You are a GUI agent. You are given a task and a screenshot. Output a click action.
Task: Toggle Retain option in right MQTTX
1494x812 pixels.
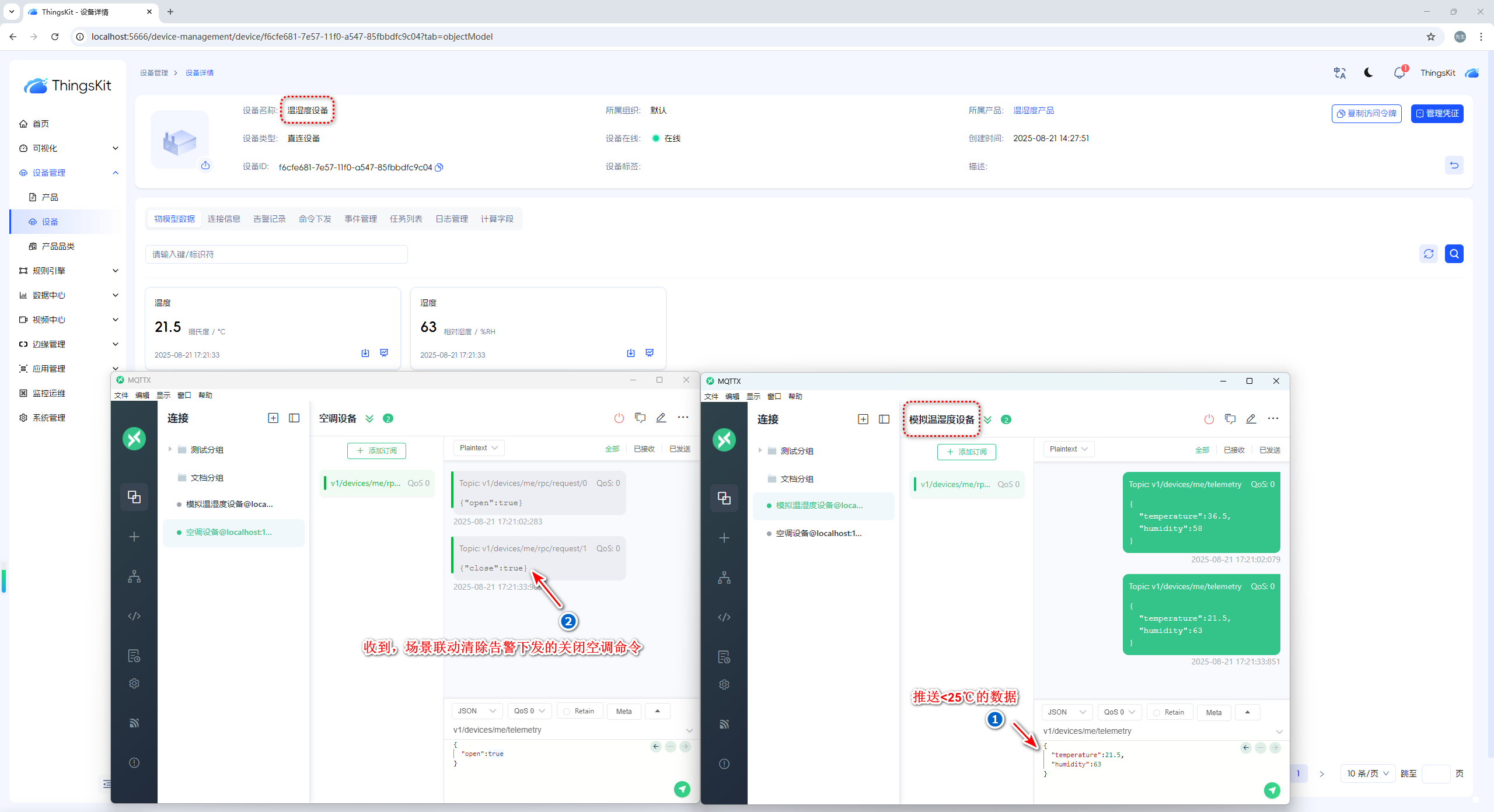coord(1168,712)
